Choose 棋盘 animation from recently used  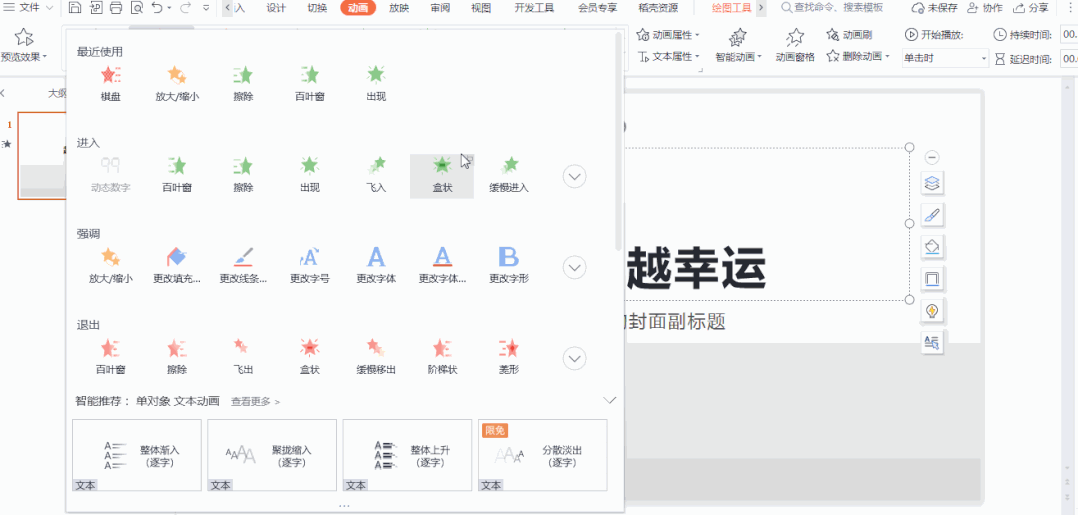(x=110, y=83)
